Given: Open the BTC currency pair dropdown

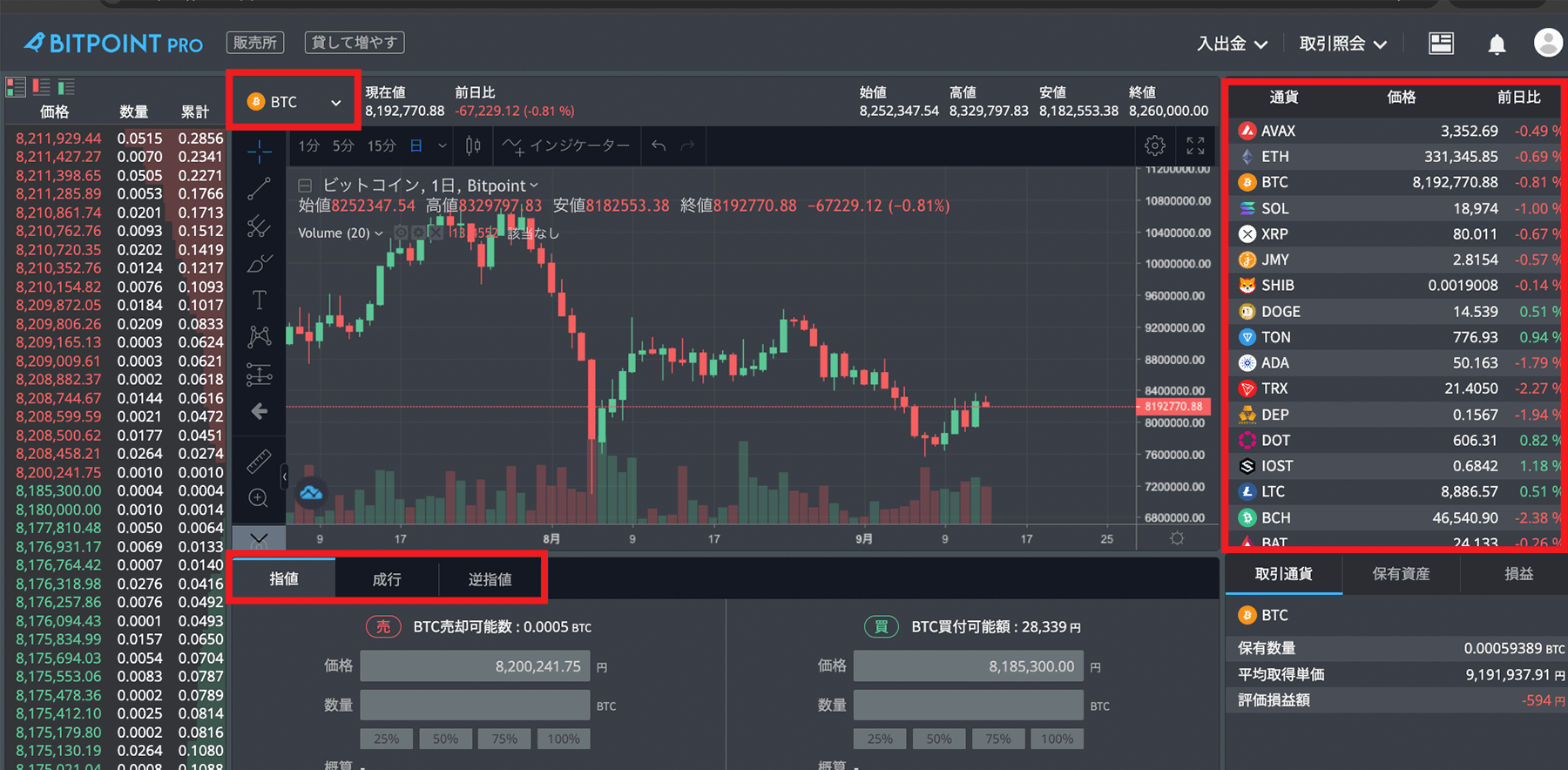Looking at the screenshot, I should (294, 102).
